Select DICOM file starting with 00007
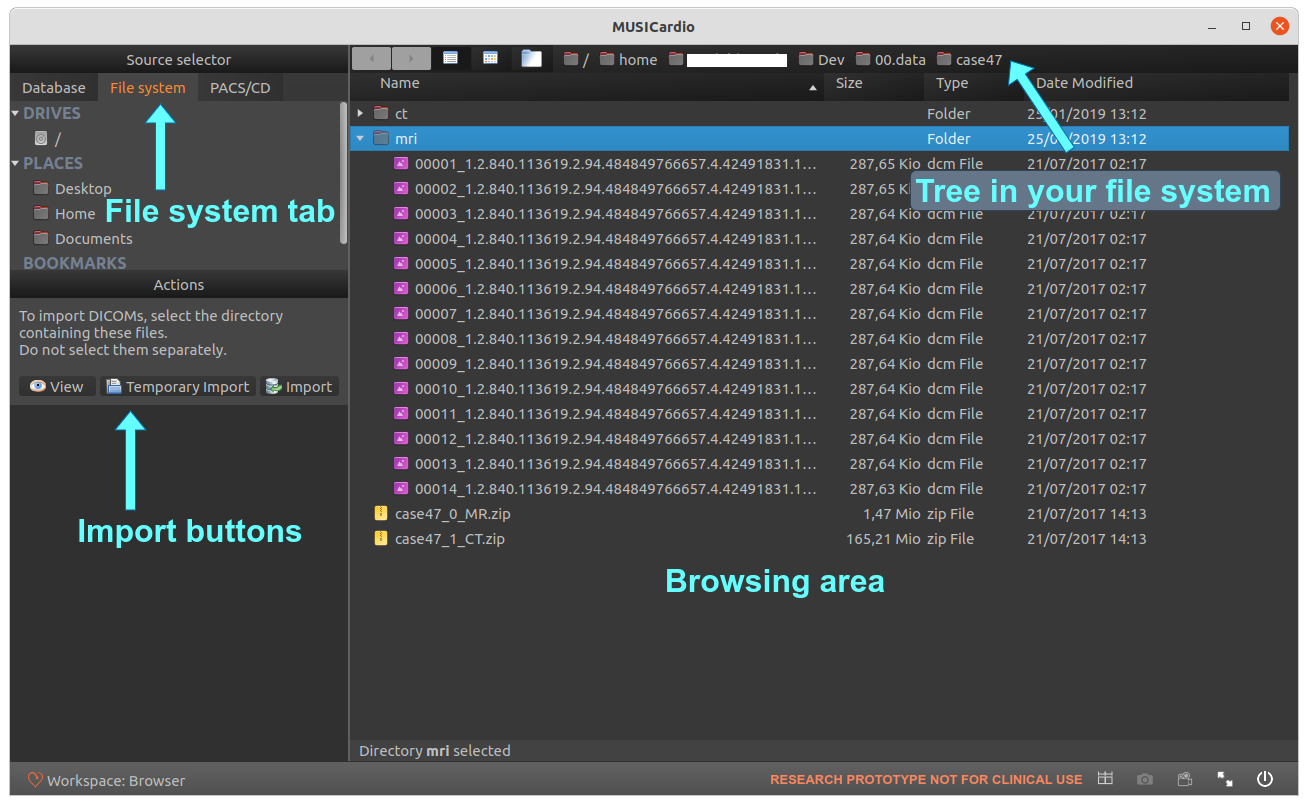 pos(820,314)
